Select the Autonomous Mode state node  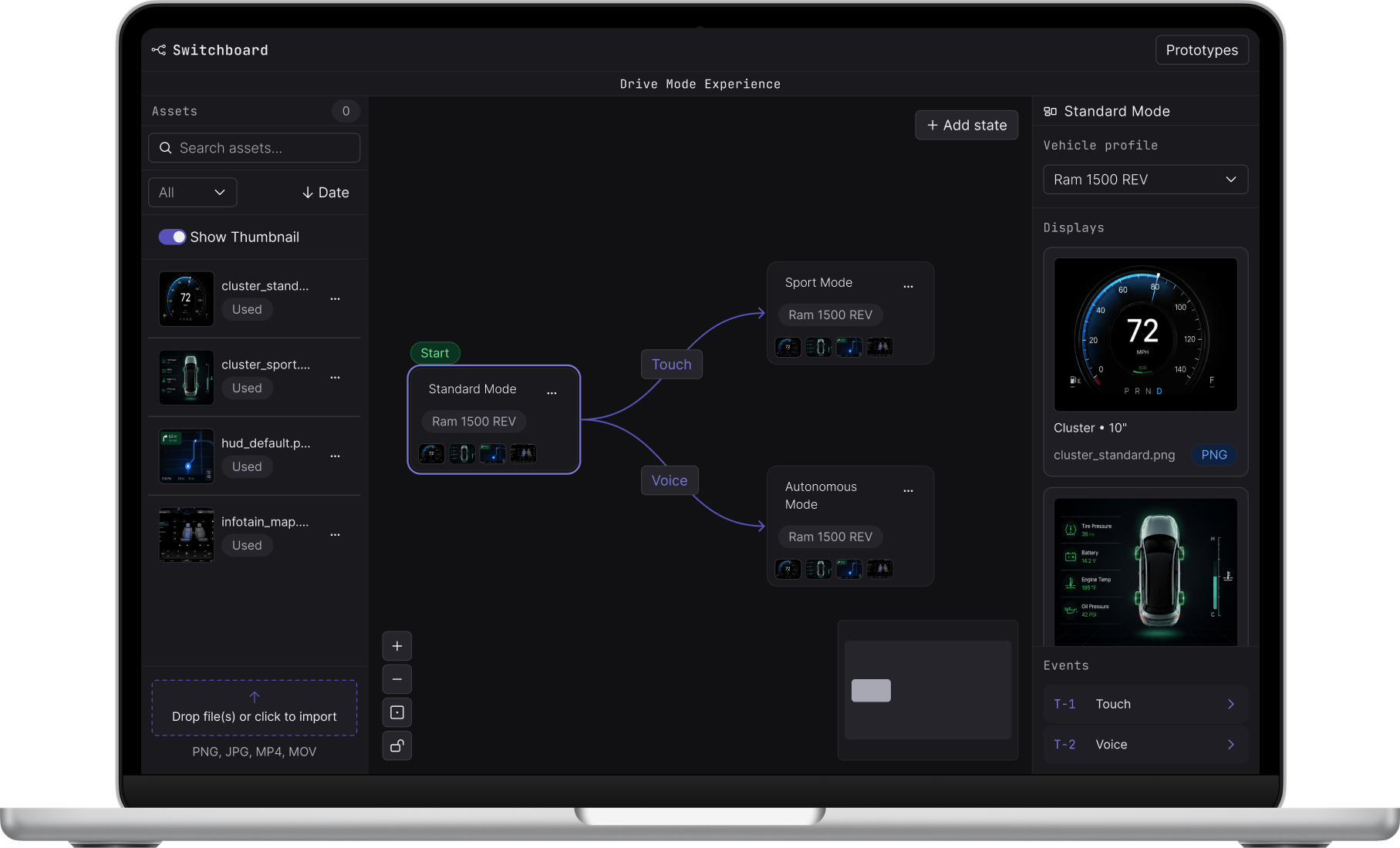(850, 526)
